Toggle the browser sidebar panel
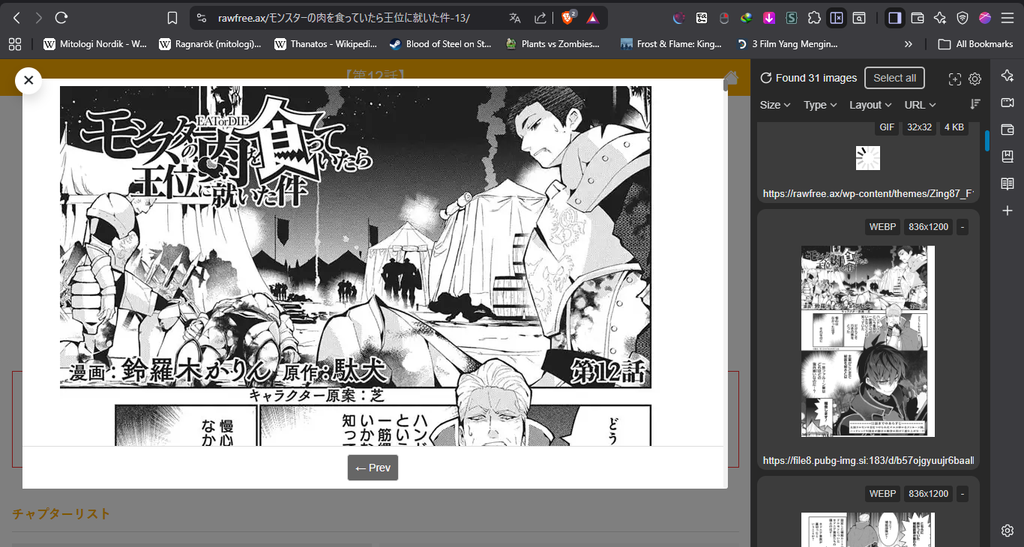 click(x=895, y=18)
